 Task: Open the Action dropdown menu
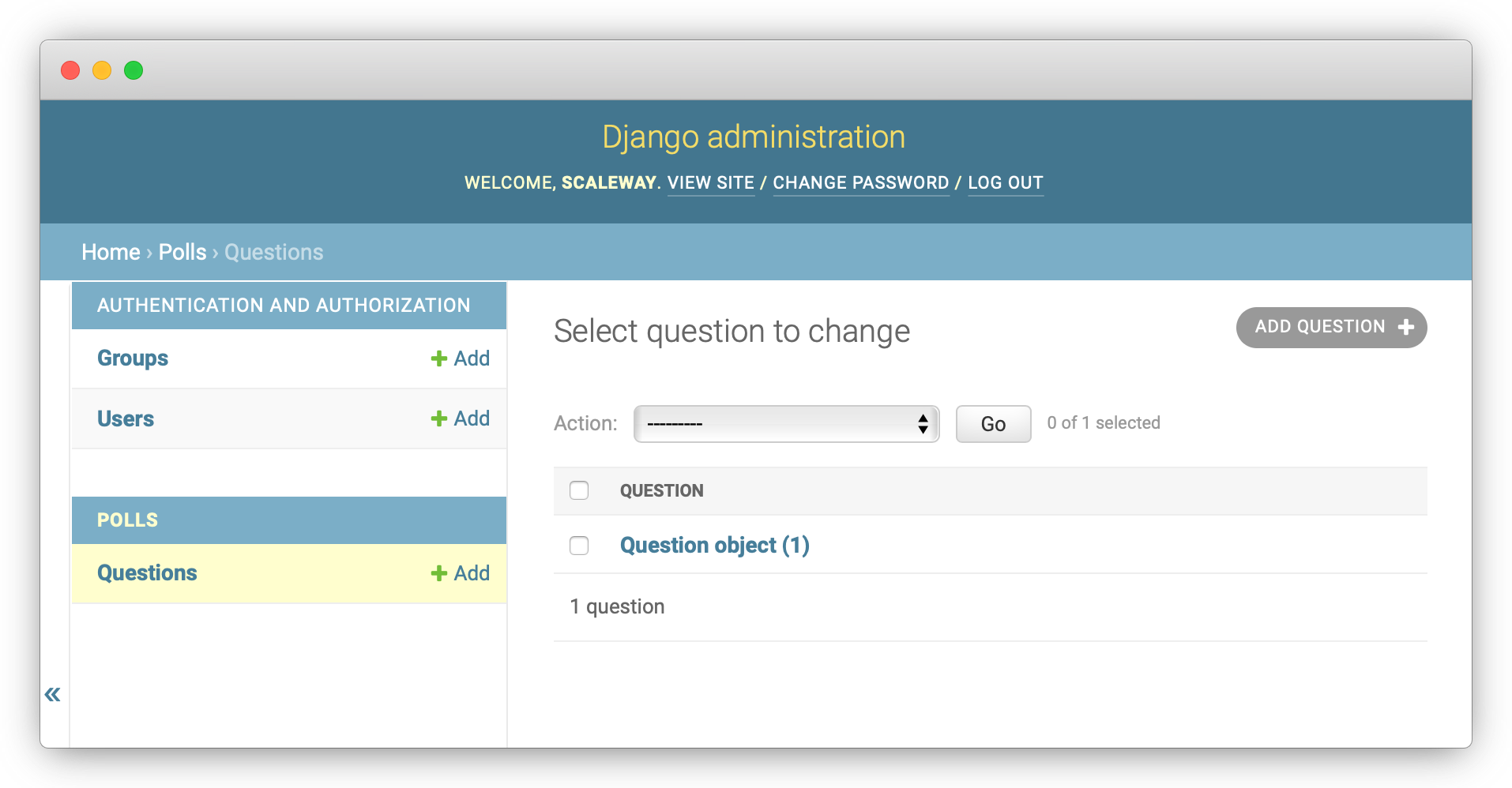point(786,424)
